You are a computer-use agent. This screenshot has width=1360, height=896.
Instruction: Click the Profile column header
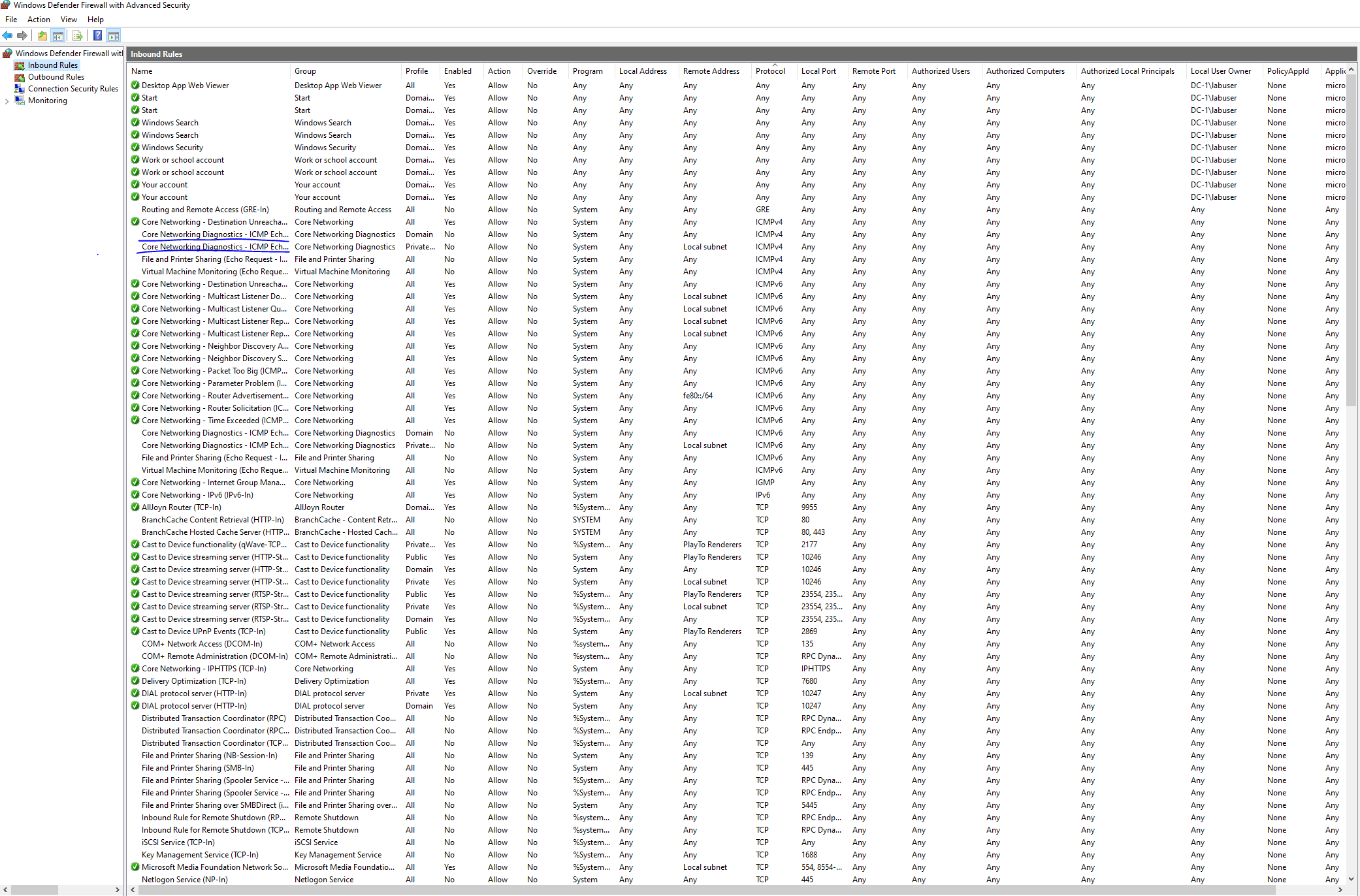tap(416, 71)
